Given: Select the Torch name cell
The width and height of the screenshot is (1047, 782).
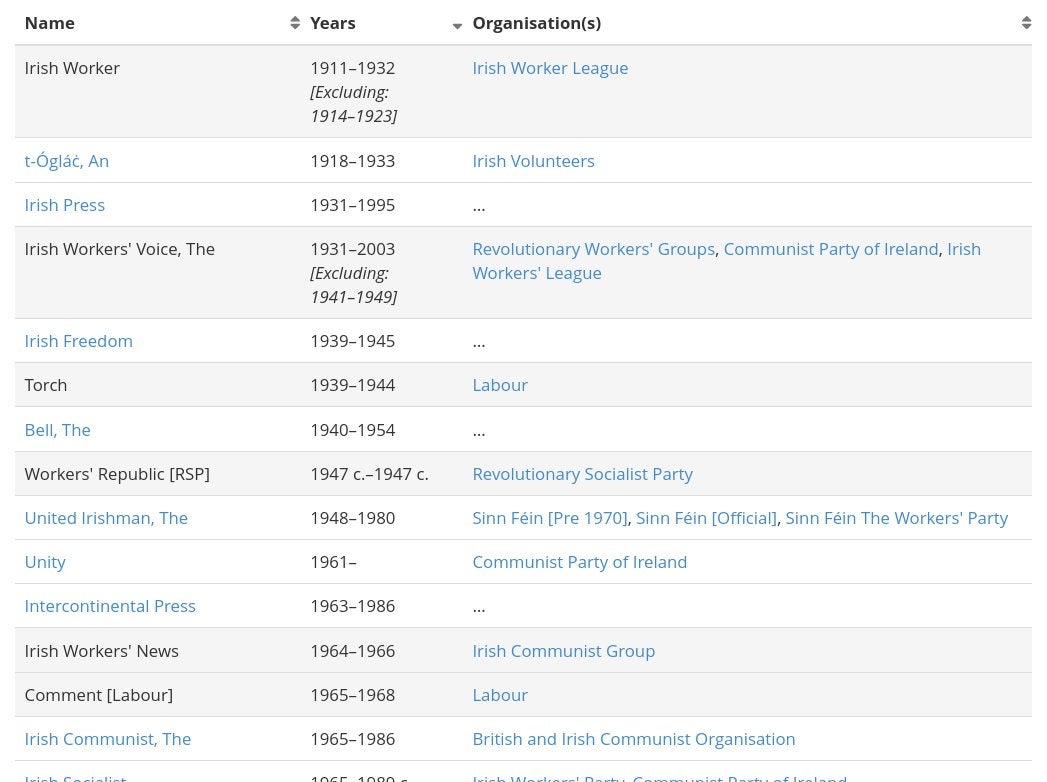Looking at the screenshot, I should click(x=158, y=385).
